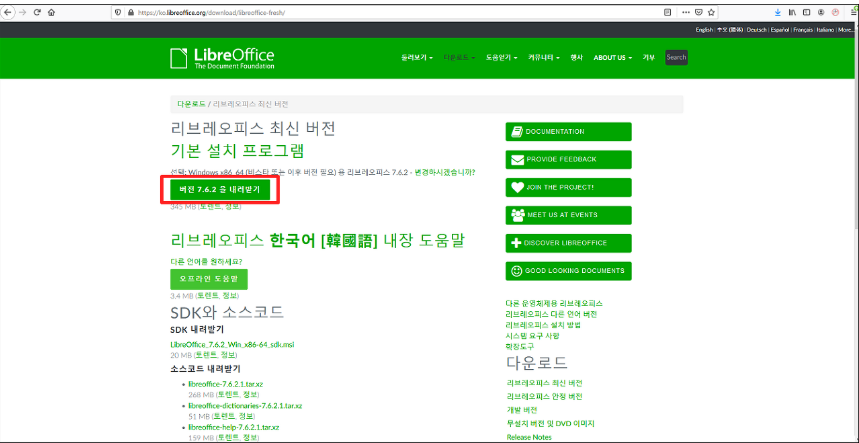Click the LibreOffice logo
Image resolution: width=859 pixels, height=443 pixels.
point(222,58)
